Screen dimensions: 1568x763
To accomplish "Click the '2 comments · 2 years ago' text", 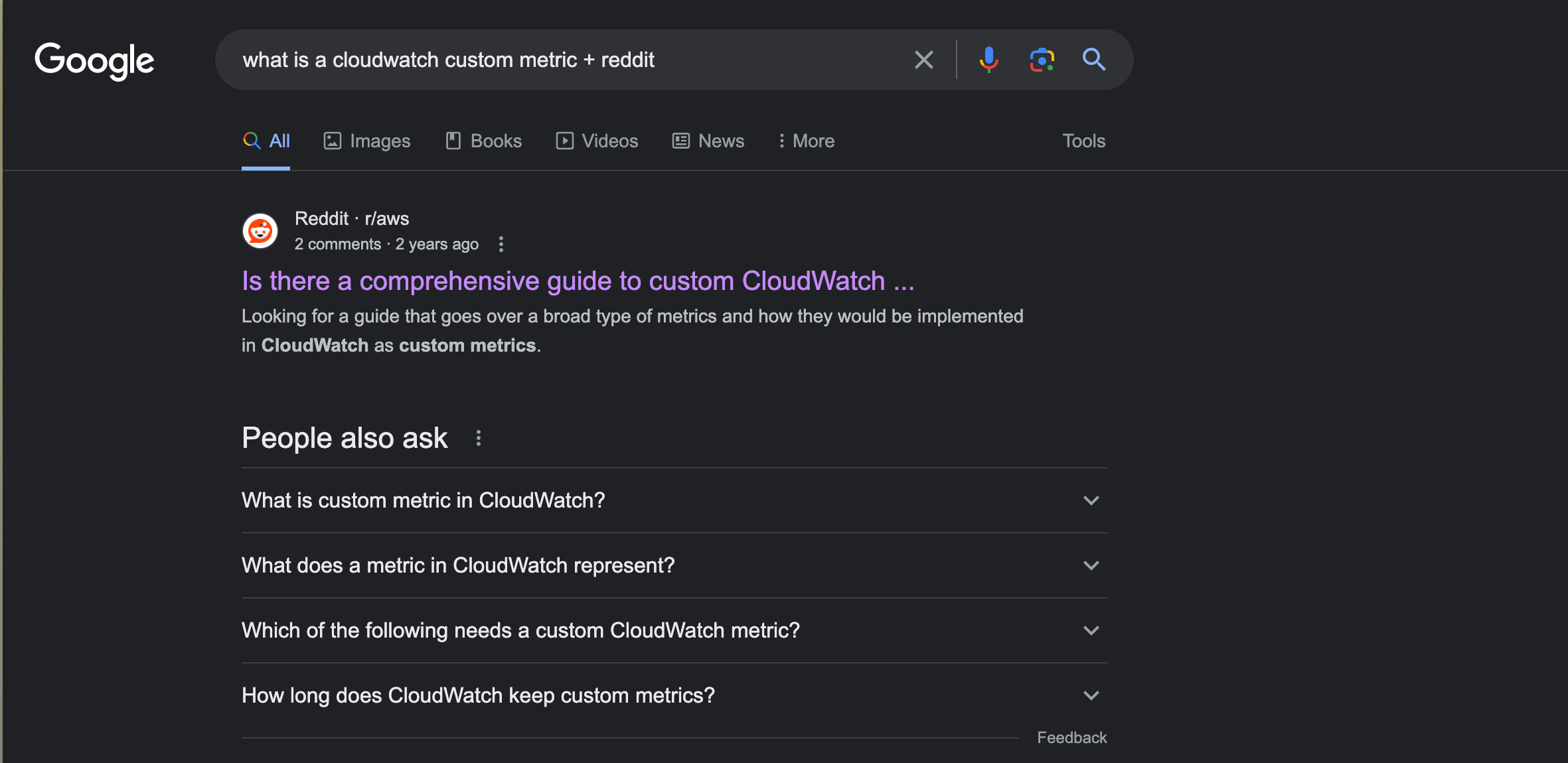I will tap(386, 244).
